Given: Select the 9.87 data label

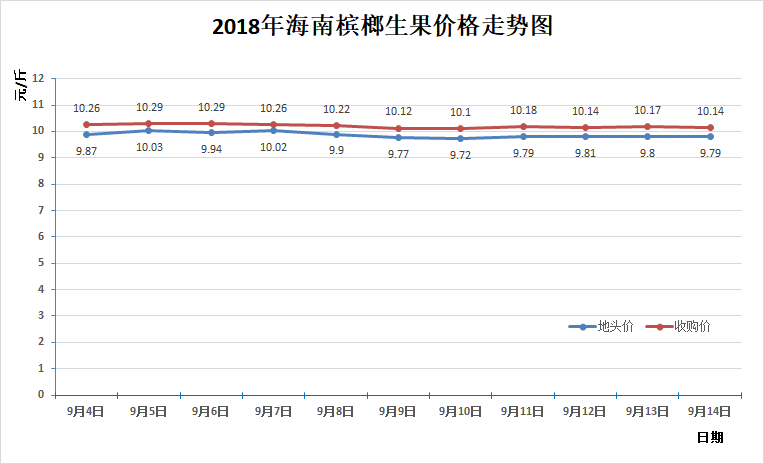Looking at the screenshot, I should [x=87, y=151].
